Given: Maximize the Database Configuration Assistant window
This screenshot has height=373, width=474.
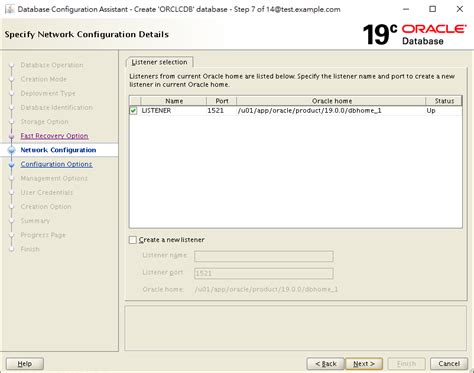Looking at the screenshot, I should coord(433,9).
